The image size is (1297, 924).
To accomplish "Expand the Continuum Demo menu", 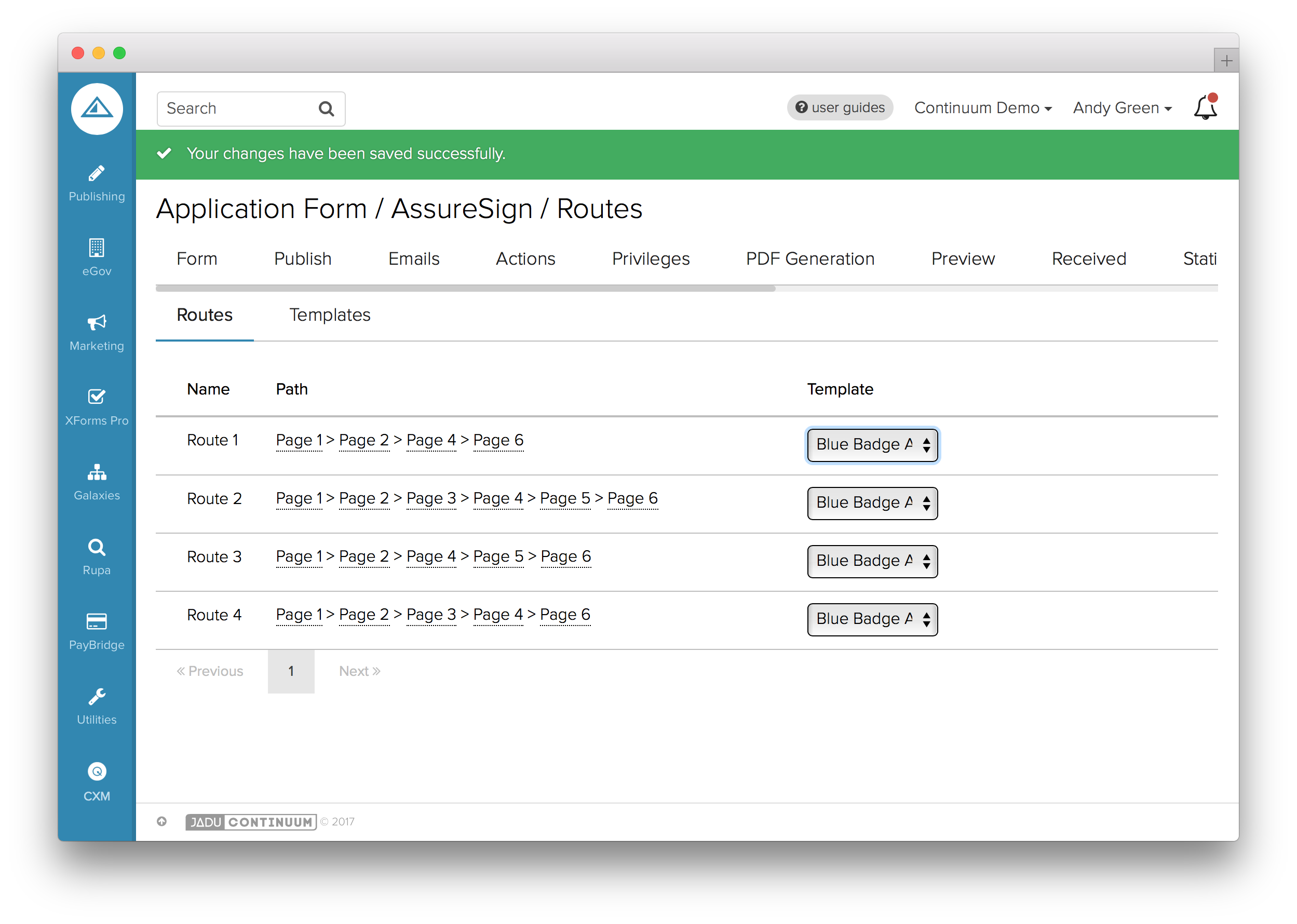I will [982, 107].
